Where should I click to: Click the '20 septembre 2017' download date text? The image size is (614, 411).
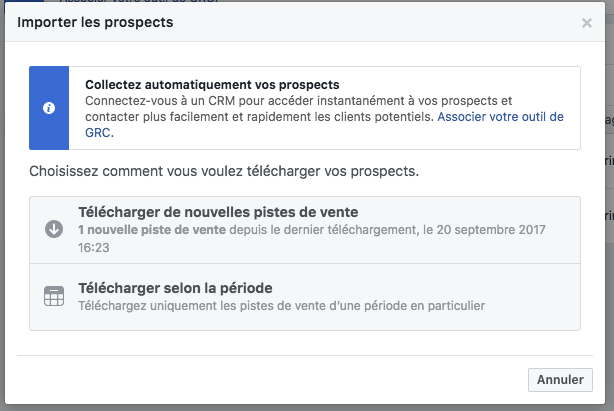(491, 230)
